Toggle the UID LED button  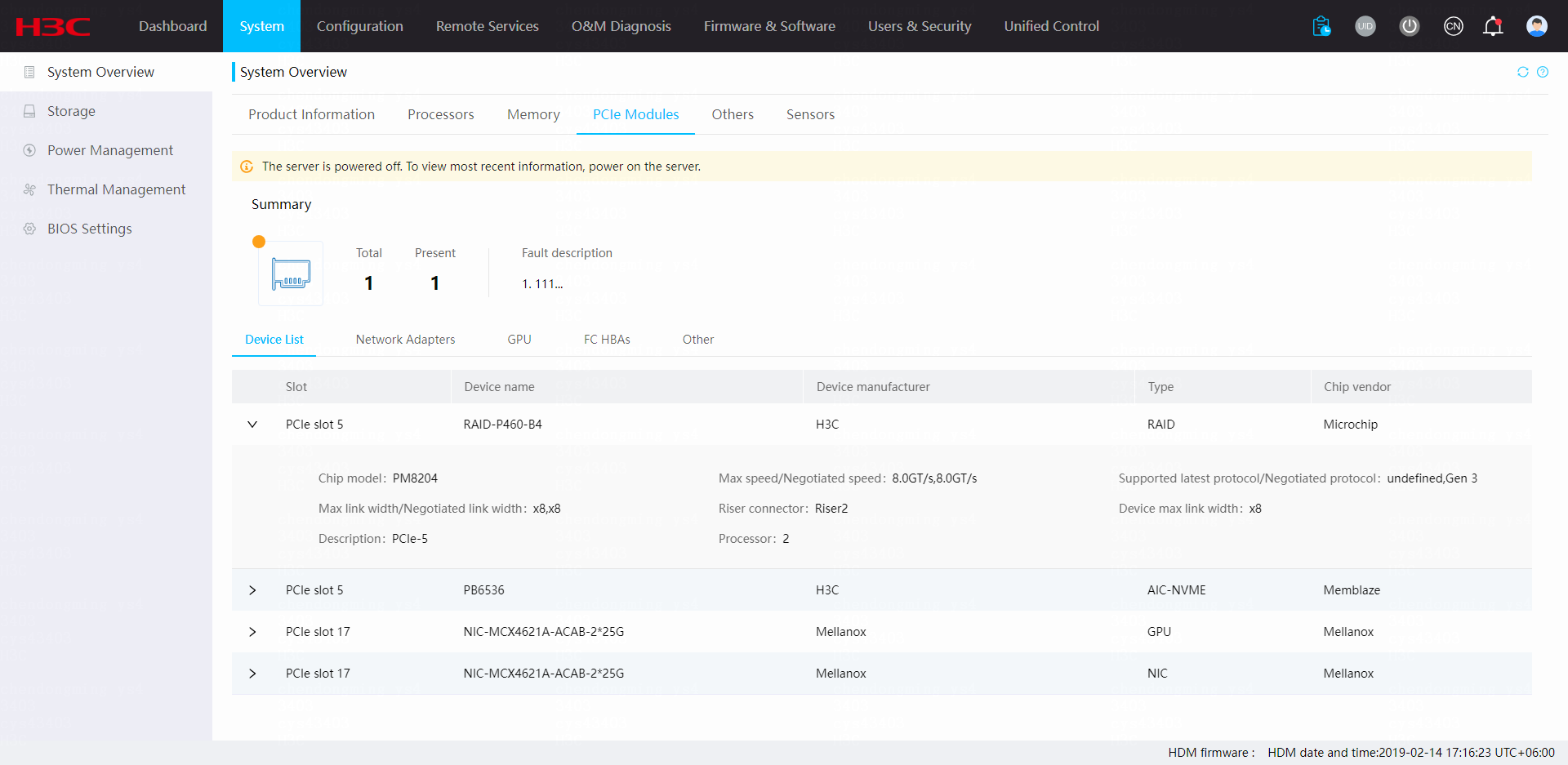pyautogui.click(x=1365, y=26)
